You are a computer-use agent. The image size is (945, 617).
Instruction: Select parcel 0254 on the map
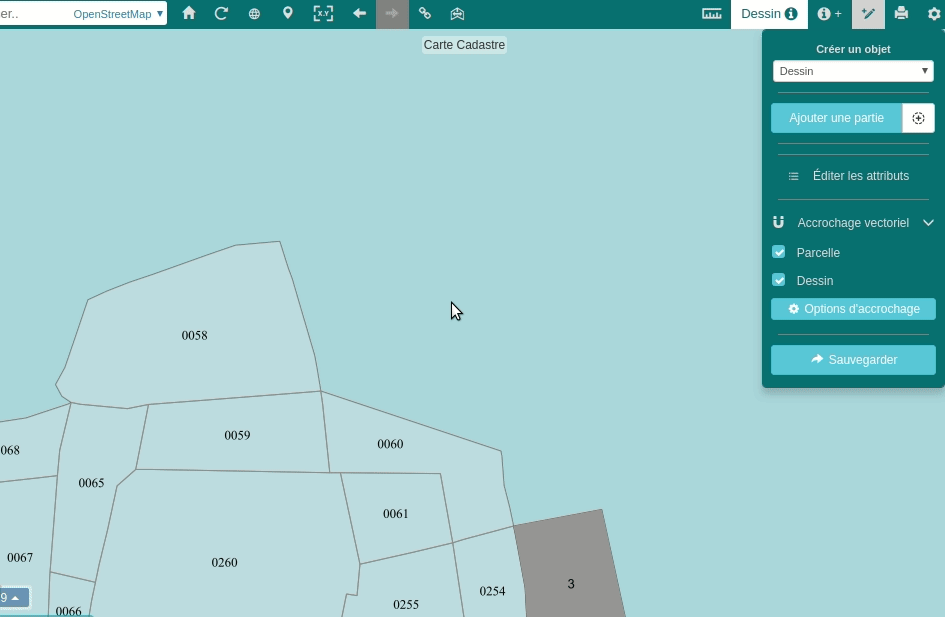[492, 591]
